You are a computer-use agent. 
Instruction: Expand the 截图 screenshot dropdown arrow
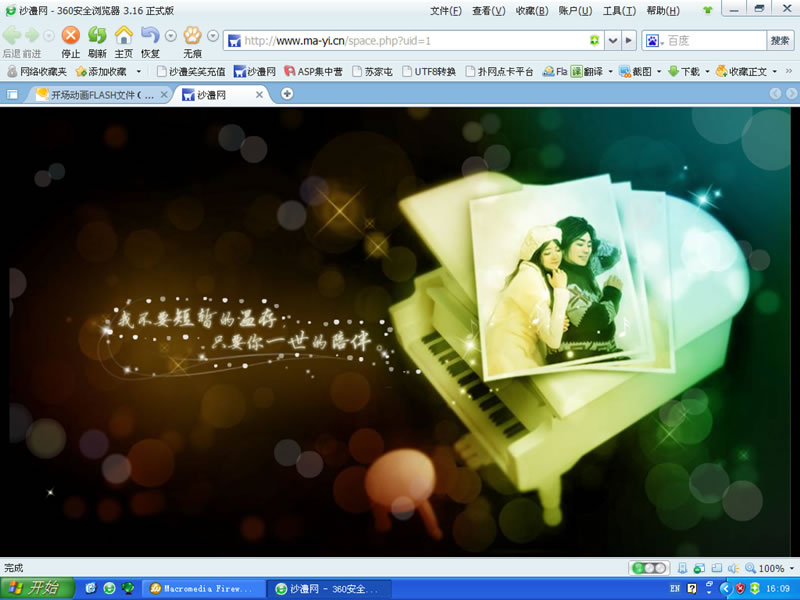(659, 72)
